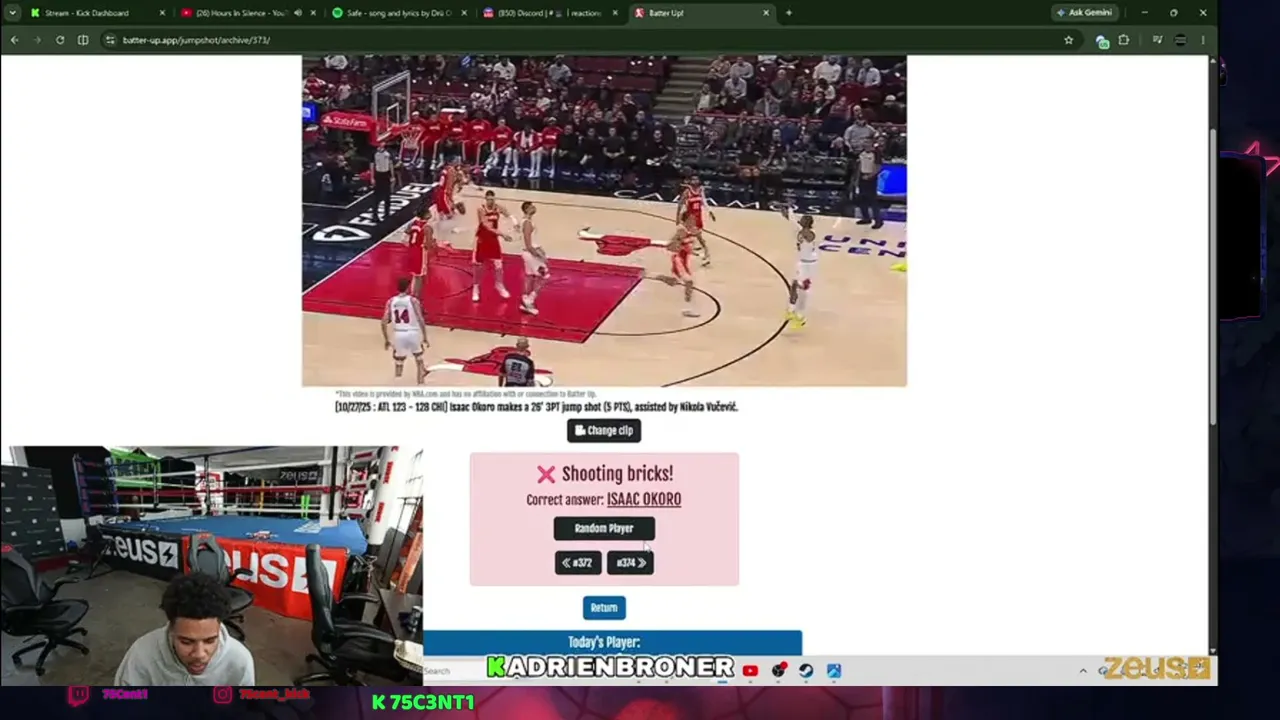
Task: Close the Discord tab
Action: 615,13
